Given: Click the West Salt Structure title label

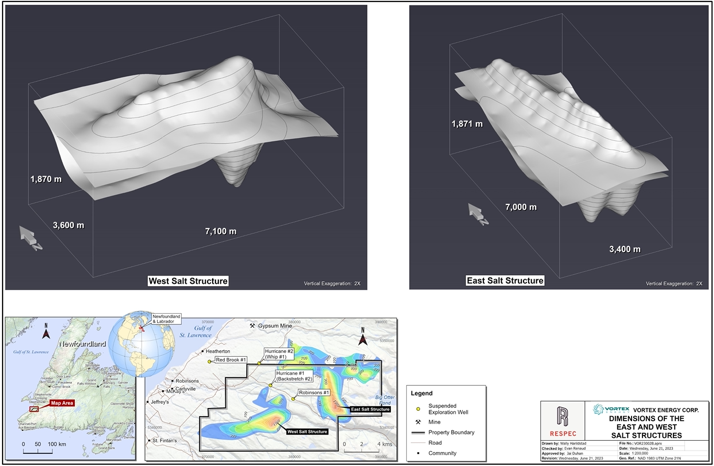Looking at the screenshot, I should (187, 280).
